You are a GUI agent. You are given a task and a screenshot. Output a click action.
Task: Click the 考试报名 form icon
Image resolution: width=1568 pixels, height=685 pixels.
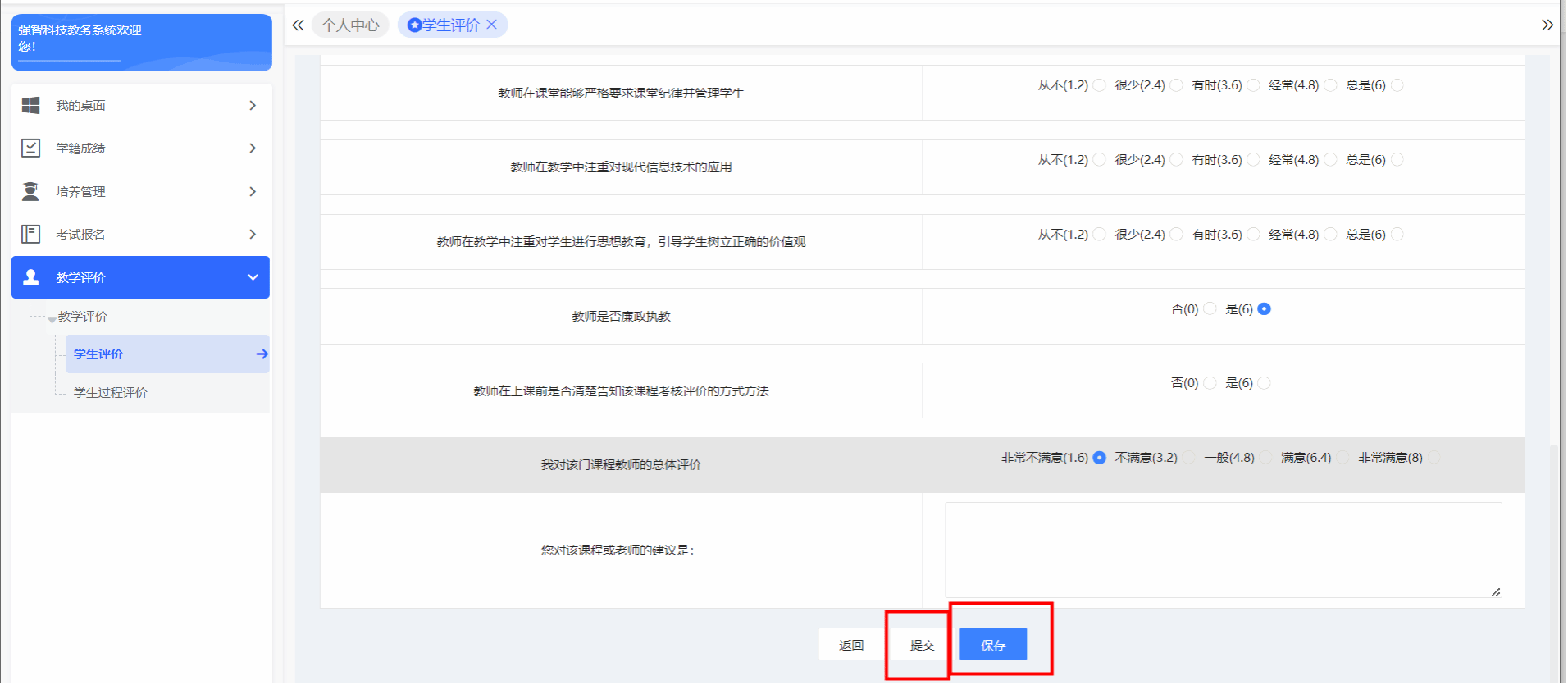click(30, 234)
